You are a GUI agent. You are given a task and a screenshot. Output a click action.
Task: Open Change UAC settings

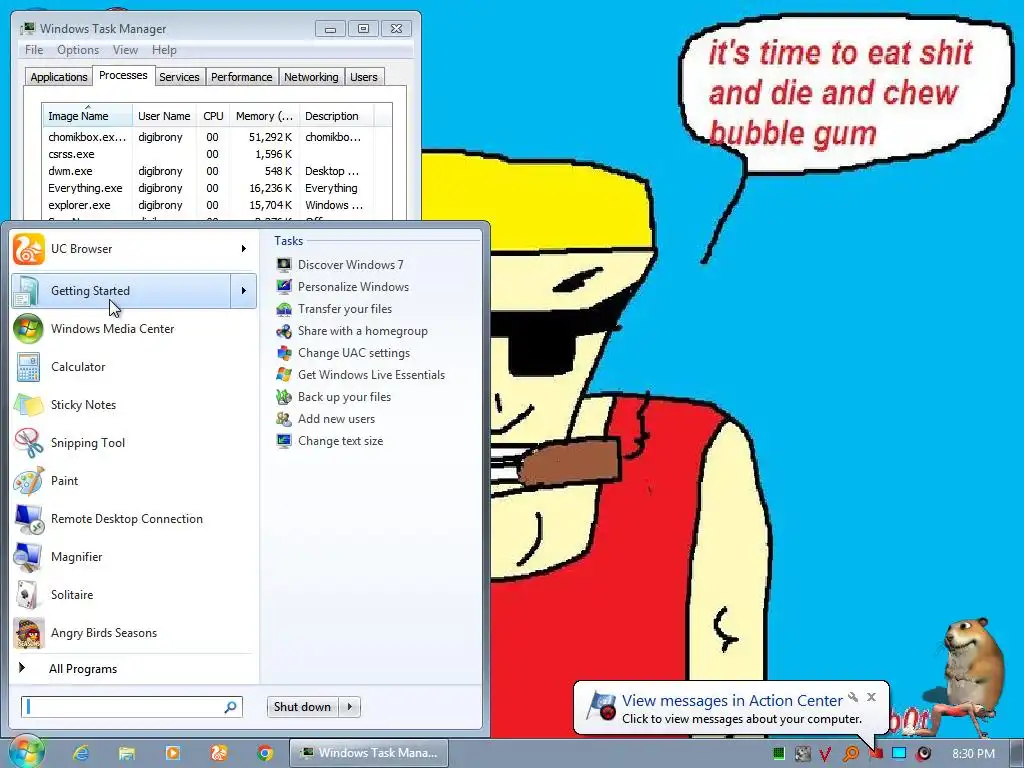coord(343,353)
